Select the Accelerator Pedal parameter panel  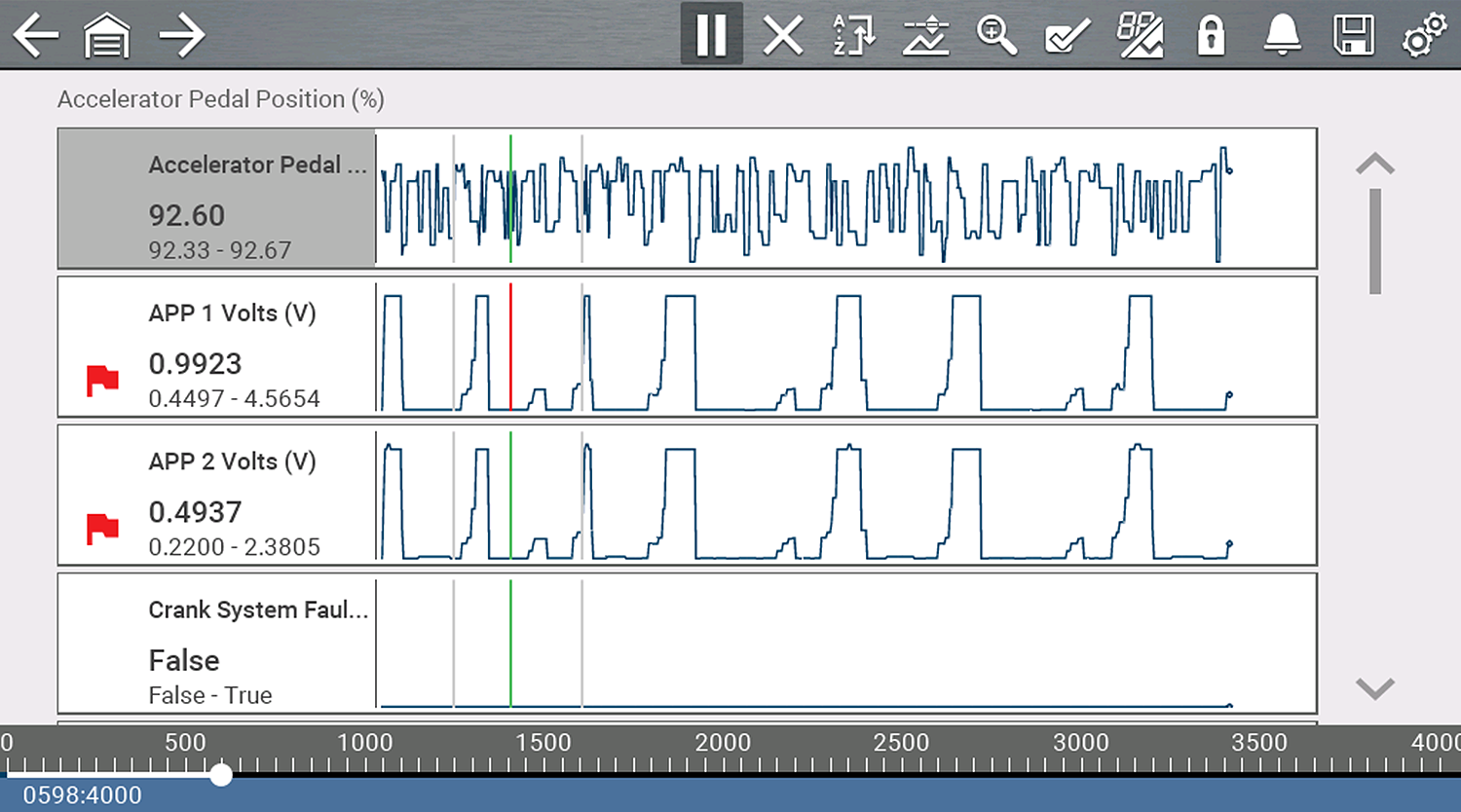[216, 199]
